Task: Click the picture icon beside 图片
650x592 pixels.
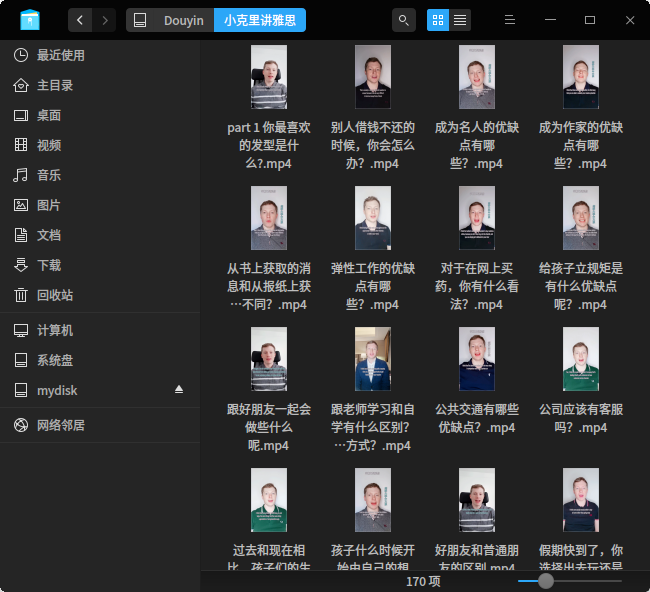Action: (x=21, y=205)
